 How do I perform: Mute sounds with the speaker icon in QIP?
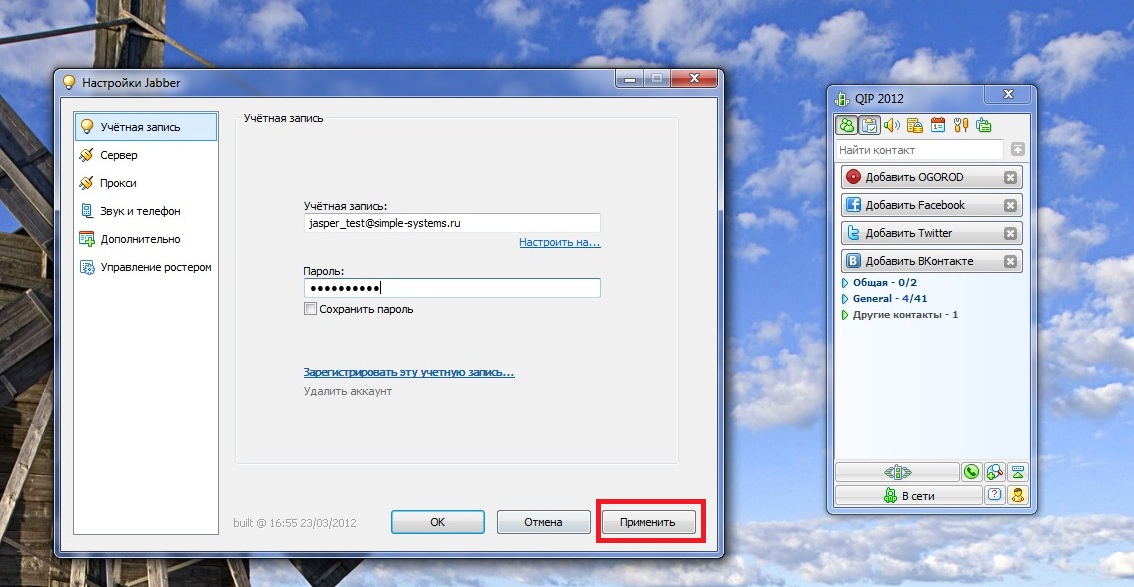pyautogui.click(x=892, y=125)
